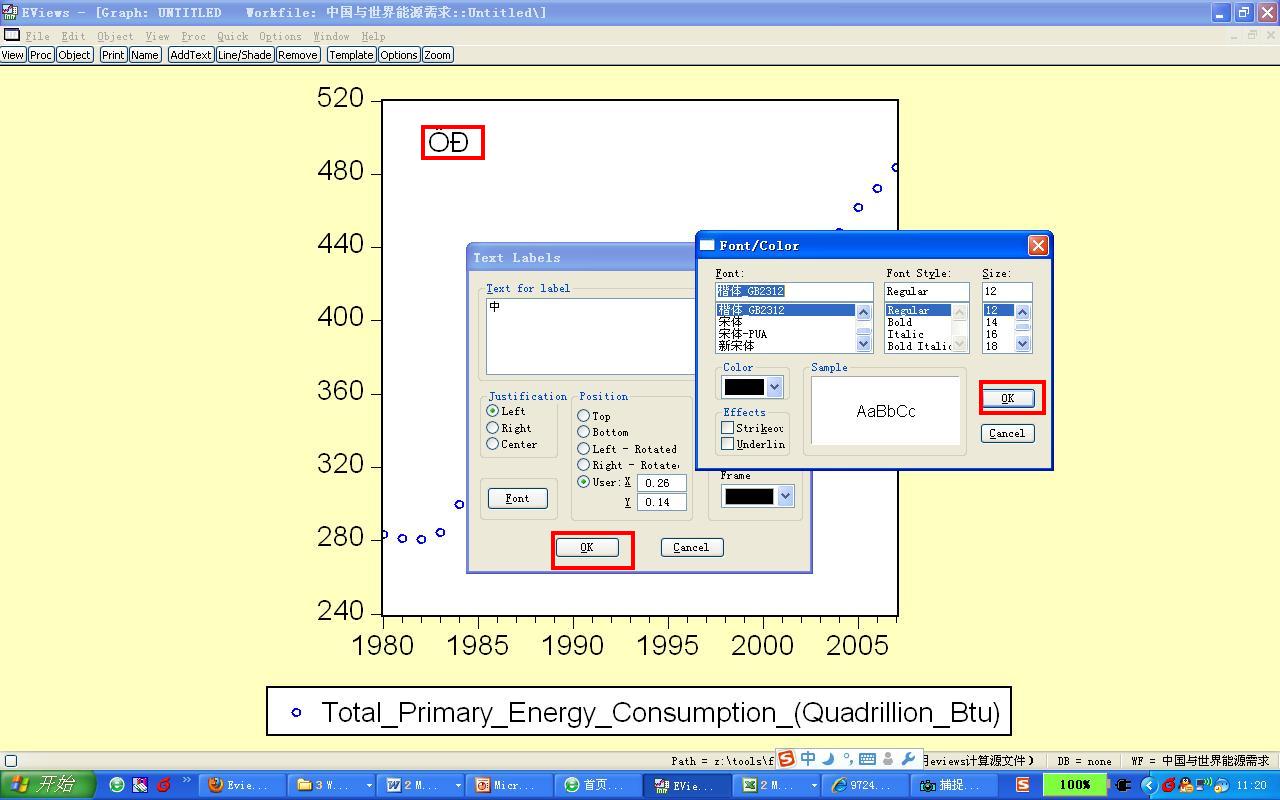The image size is (1280, 800).
Task: Open the Quick menu
Action: (x=232, y=36)
